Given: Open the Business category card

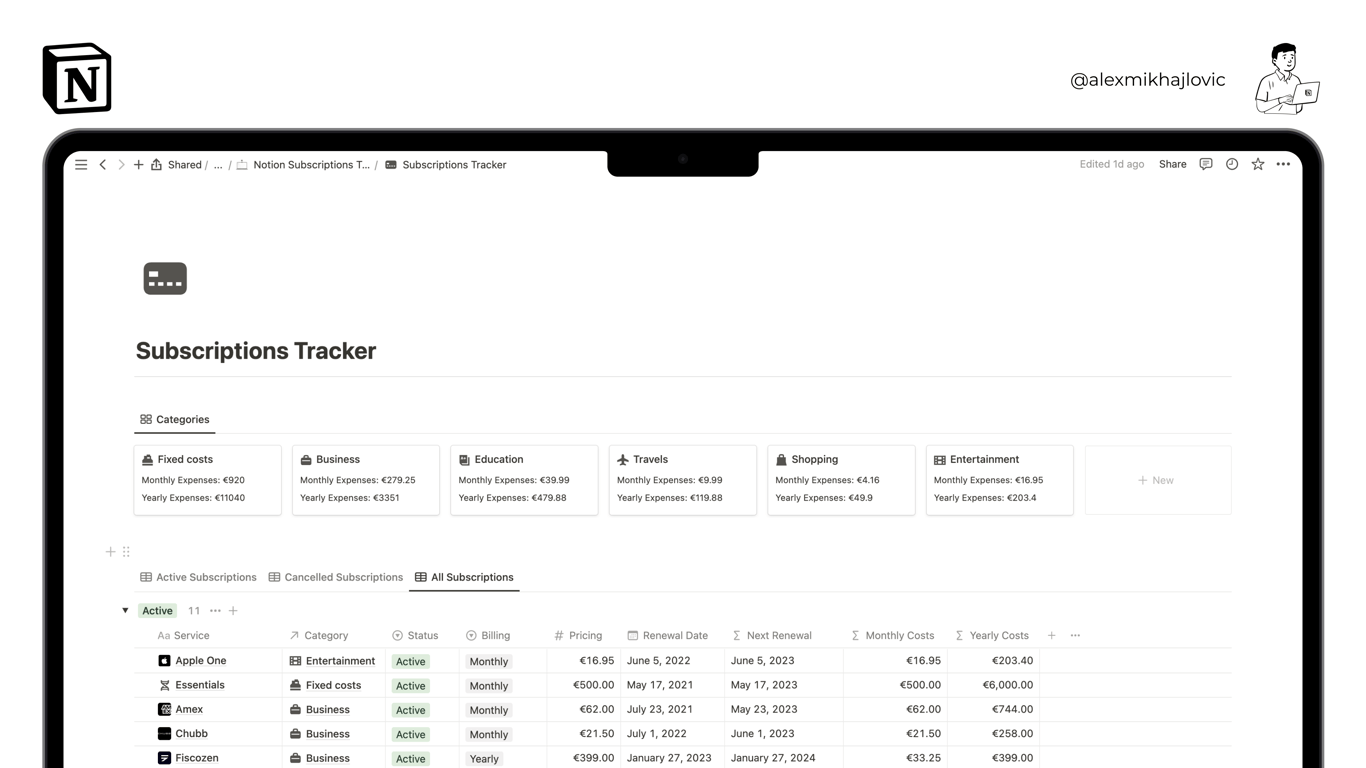Looking at the screenshot, I should 365,480.
